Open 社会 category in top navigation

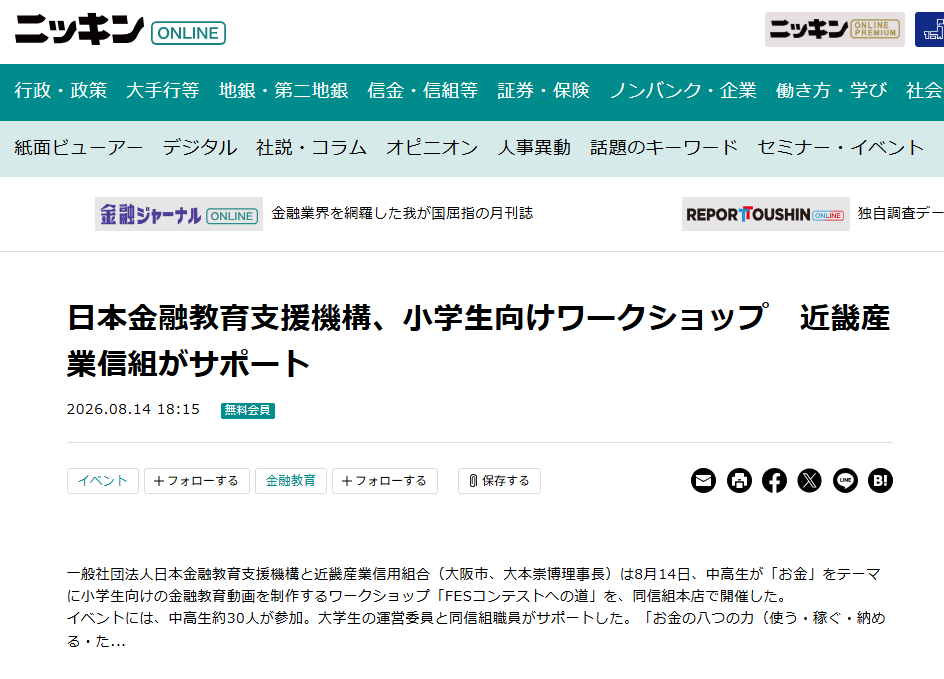925,91
